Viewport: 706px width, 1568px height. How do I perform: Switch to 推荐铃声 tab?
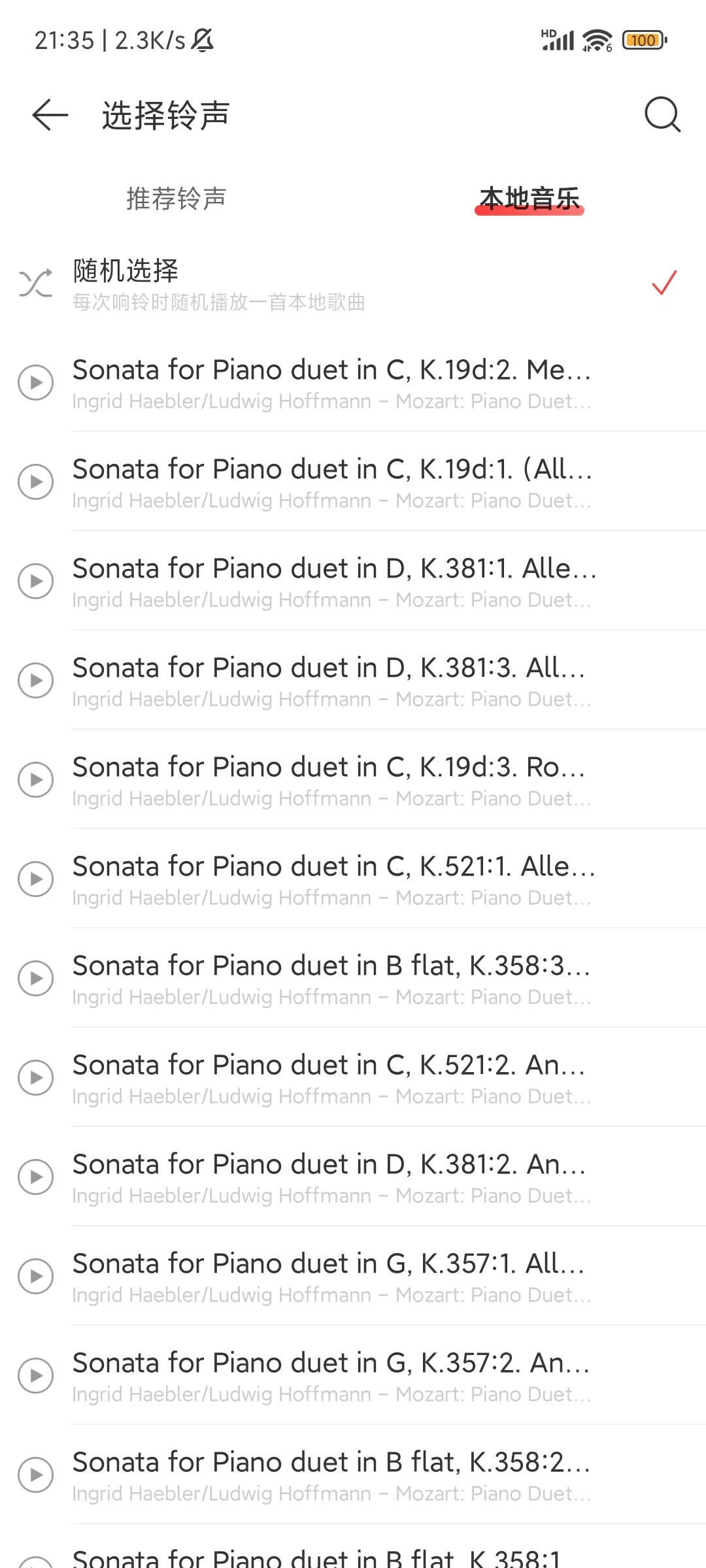coord(176,199)
